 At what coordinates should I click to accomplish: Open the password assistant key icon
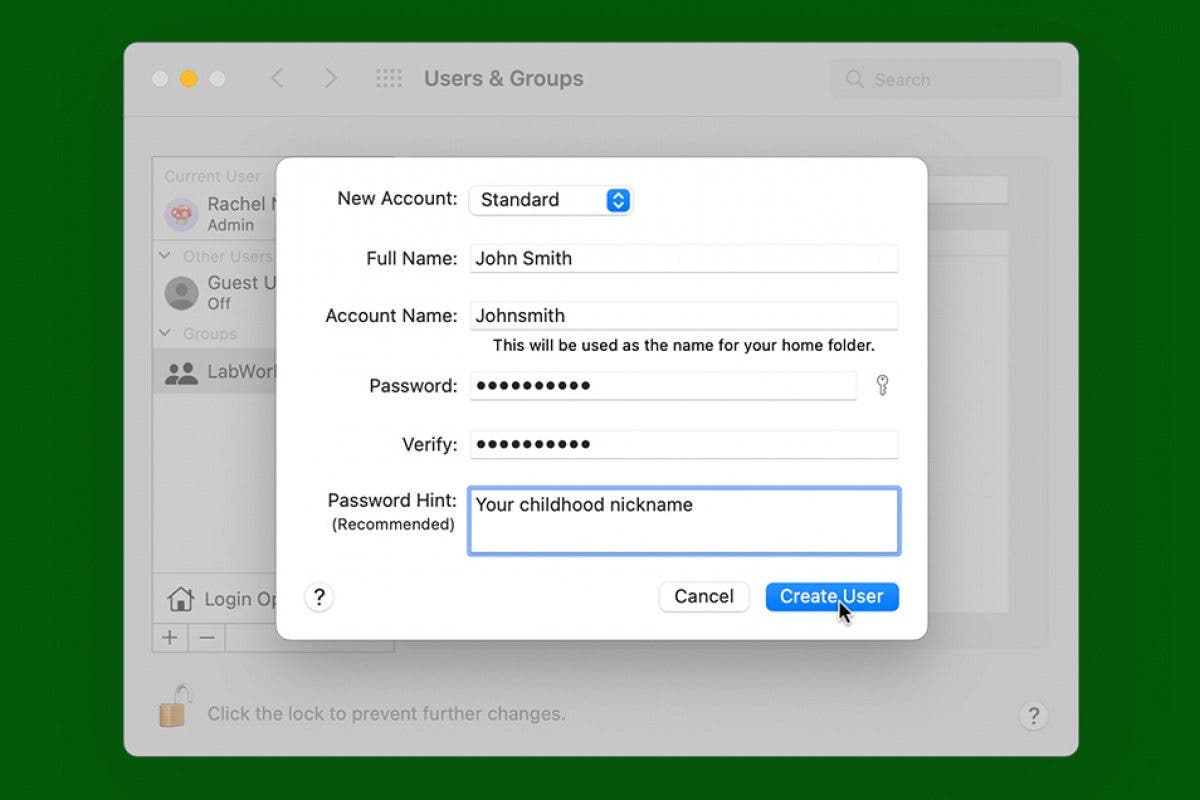pos(882,385)
